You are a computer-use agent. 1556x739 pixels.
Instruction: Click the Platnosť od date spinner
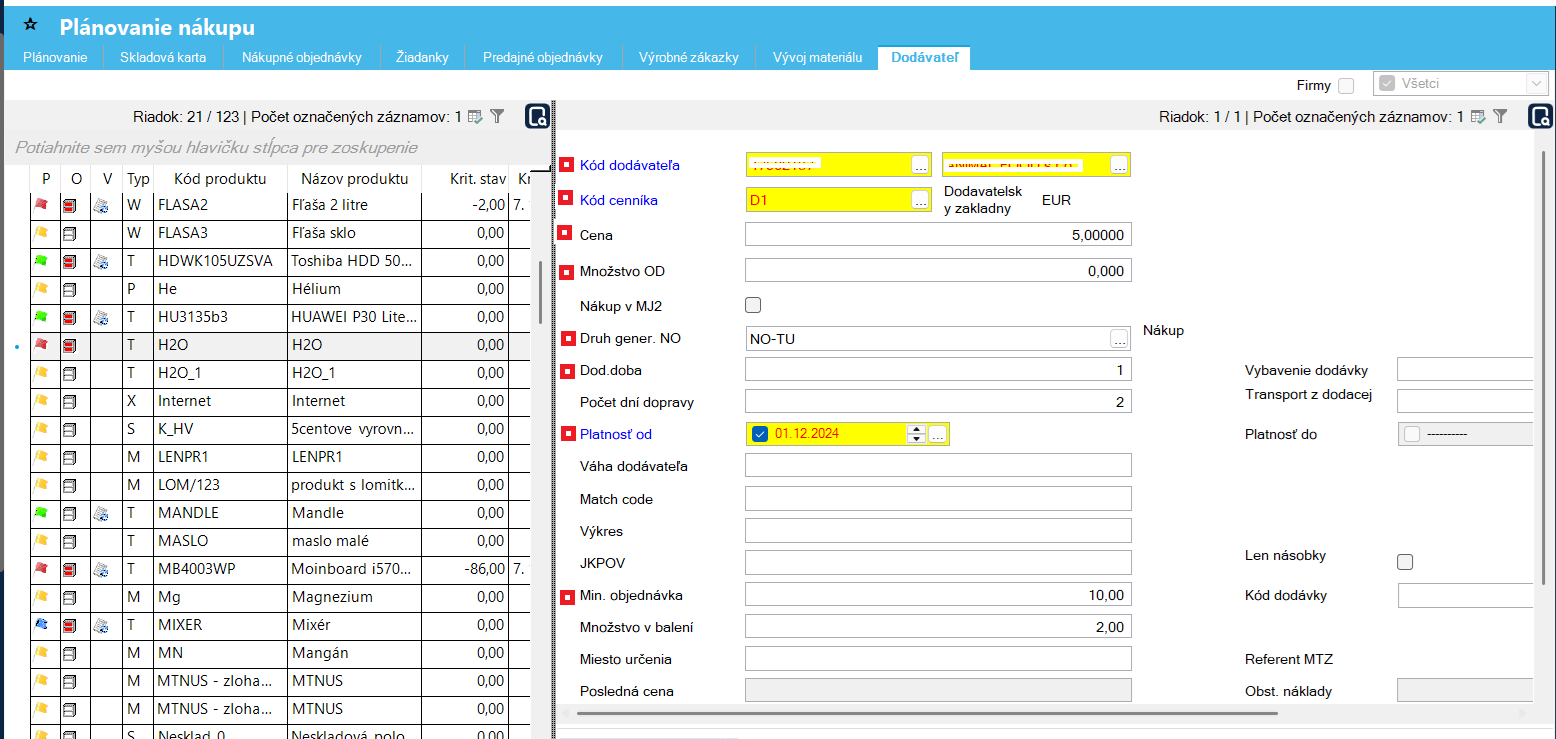pyautogui.click(x=914, y=434)
